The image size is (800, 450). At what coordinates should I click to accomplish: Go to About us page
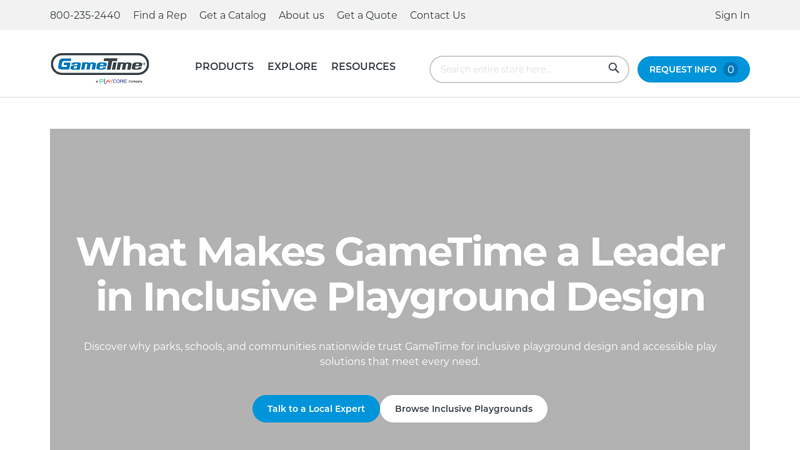(302, 15)
